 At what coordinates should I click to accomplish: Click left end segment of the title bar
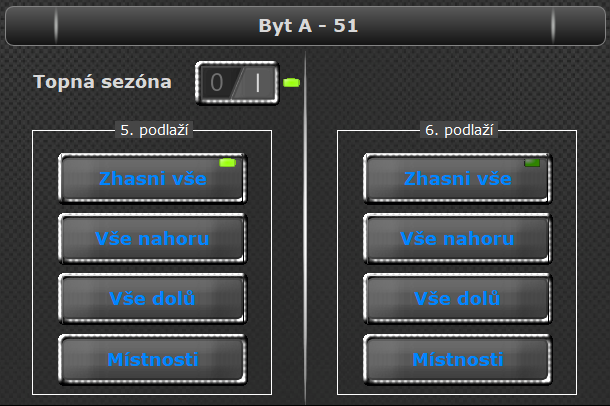pyautogui.click(x=31, y=26)
